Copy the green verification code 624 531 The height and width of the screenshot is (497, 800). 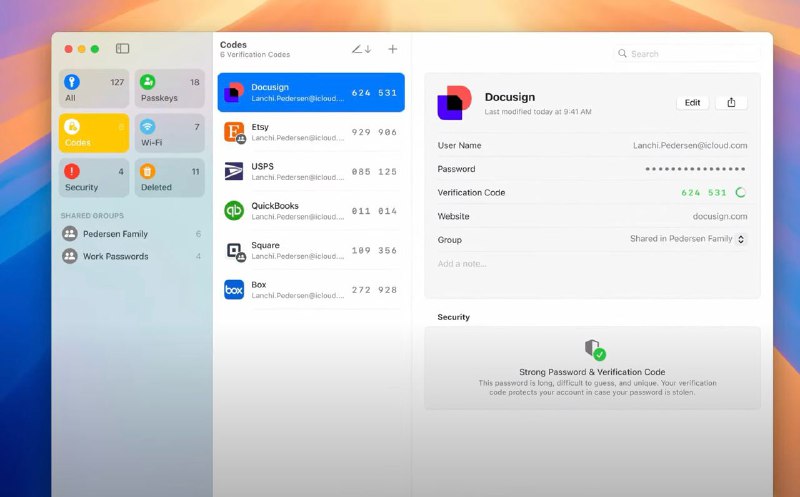[x=703, y=192]
